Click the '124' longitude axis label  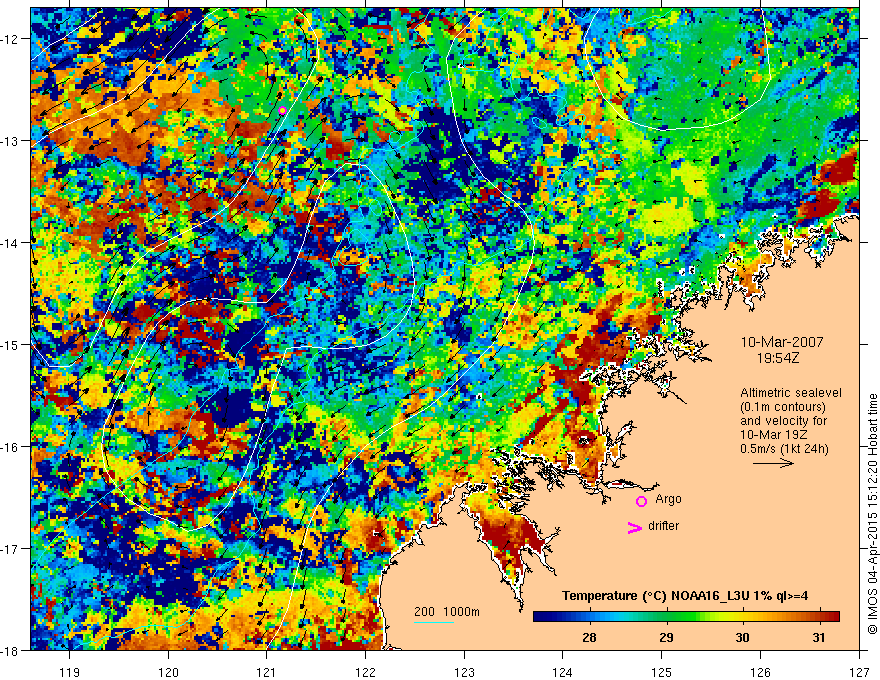[x=563, y=672]
